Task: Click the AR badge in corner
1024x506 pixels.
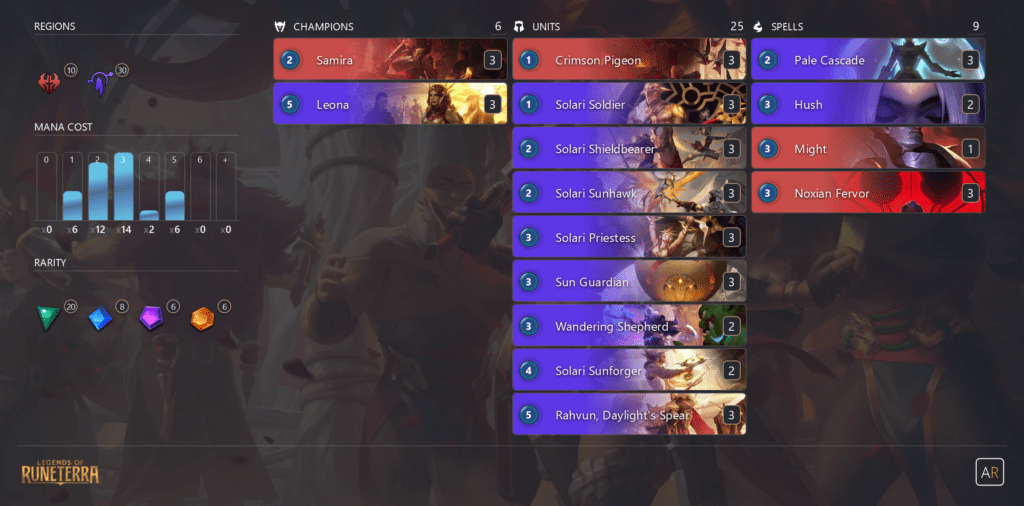Action: coord(989,471)
